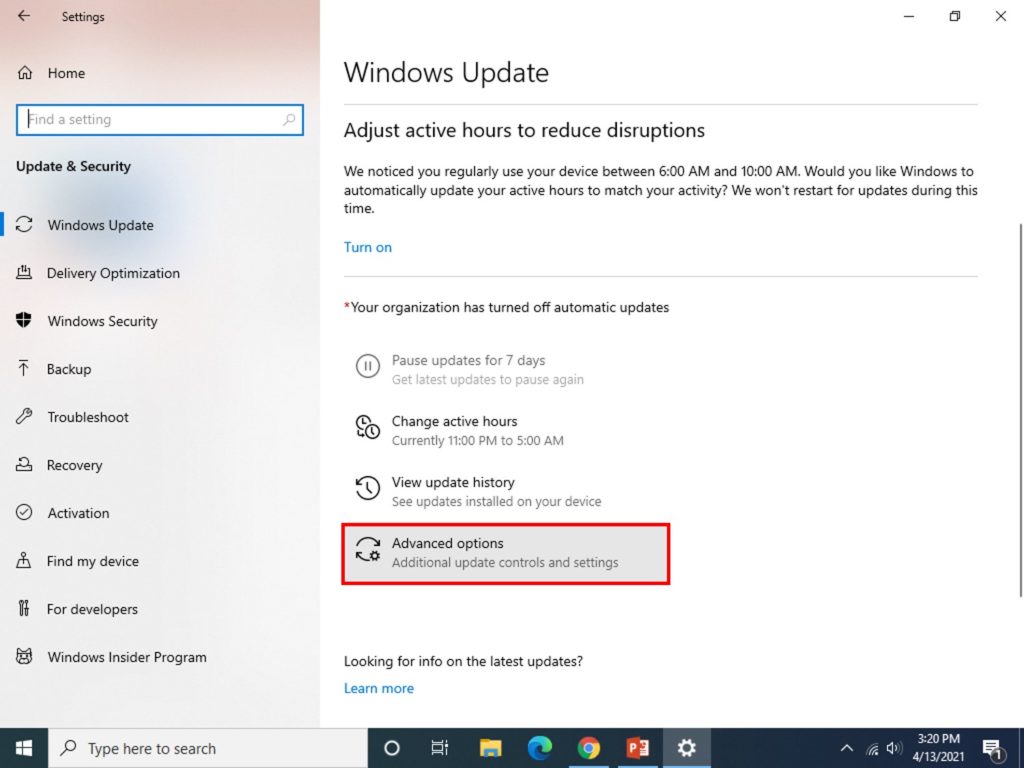
Task: Click the View update history icon
Action: click(368, 488)
